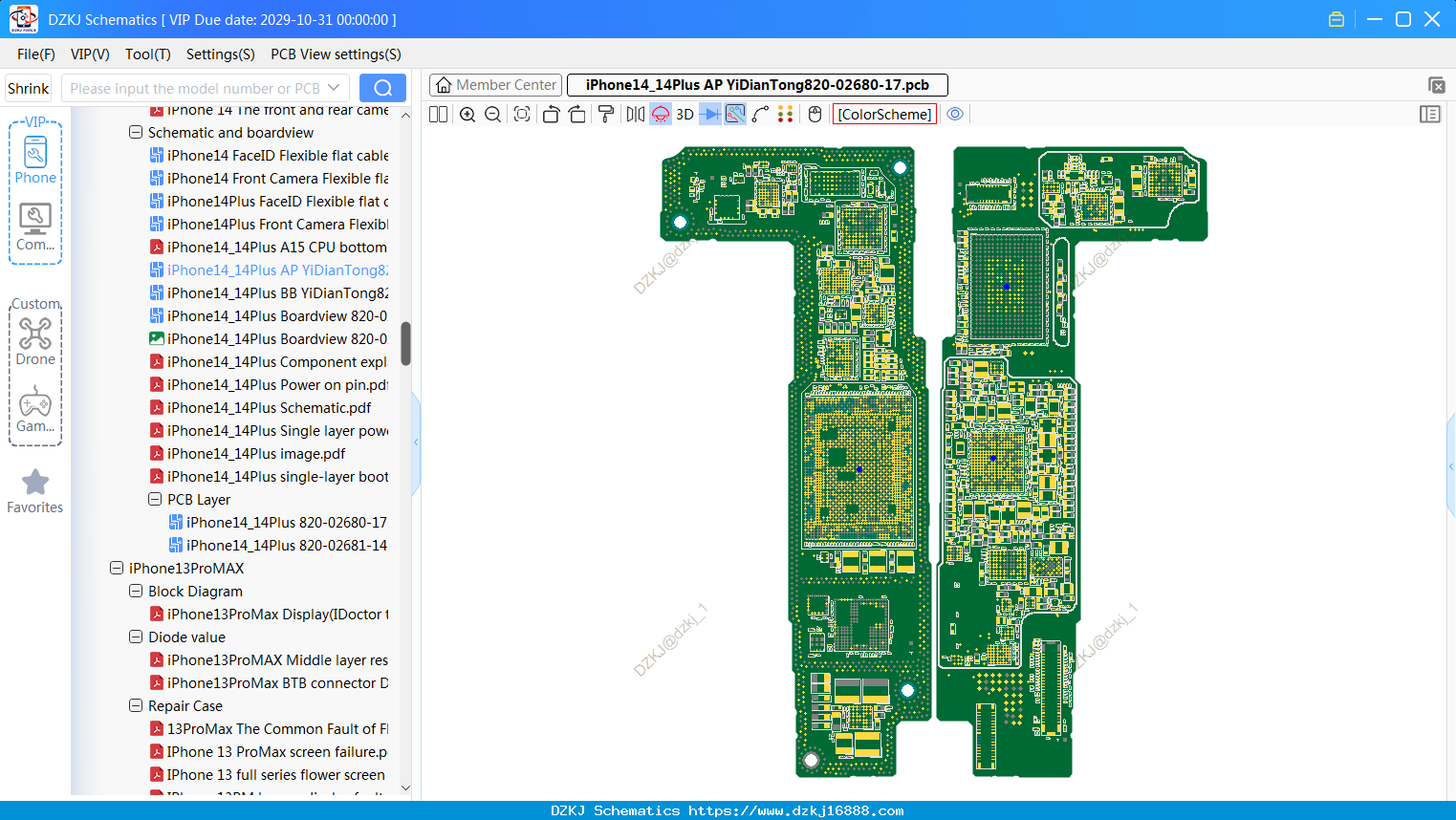The width and height of the screenshot is (1456, 820).
Task: Rotate the board clockwise
Action: click(x=577, y=115)
